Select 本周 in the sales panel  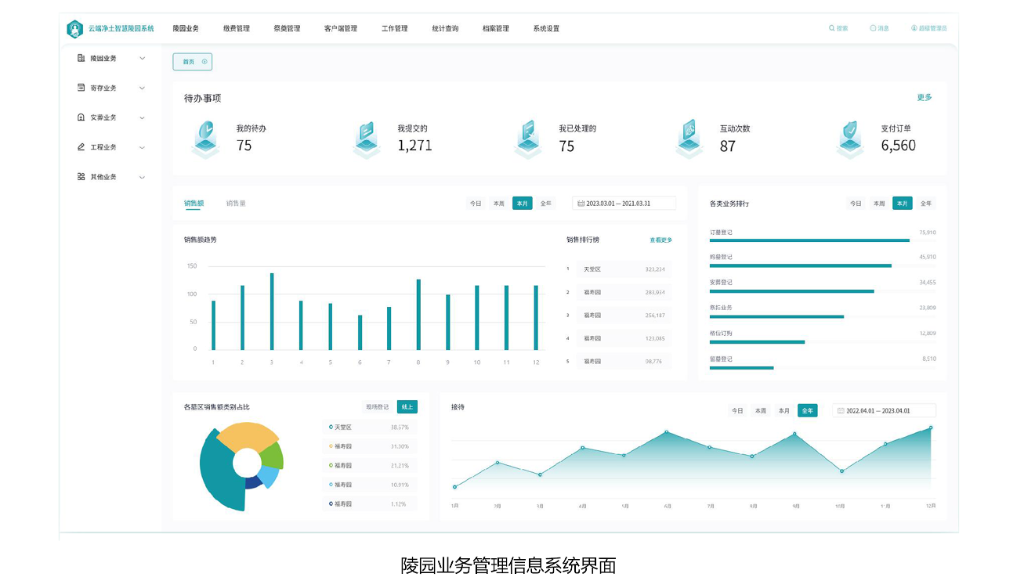tap(499, 204)
